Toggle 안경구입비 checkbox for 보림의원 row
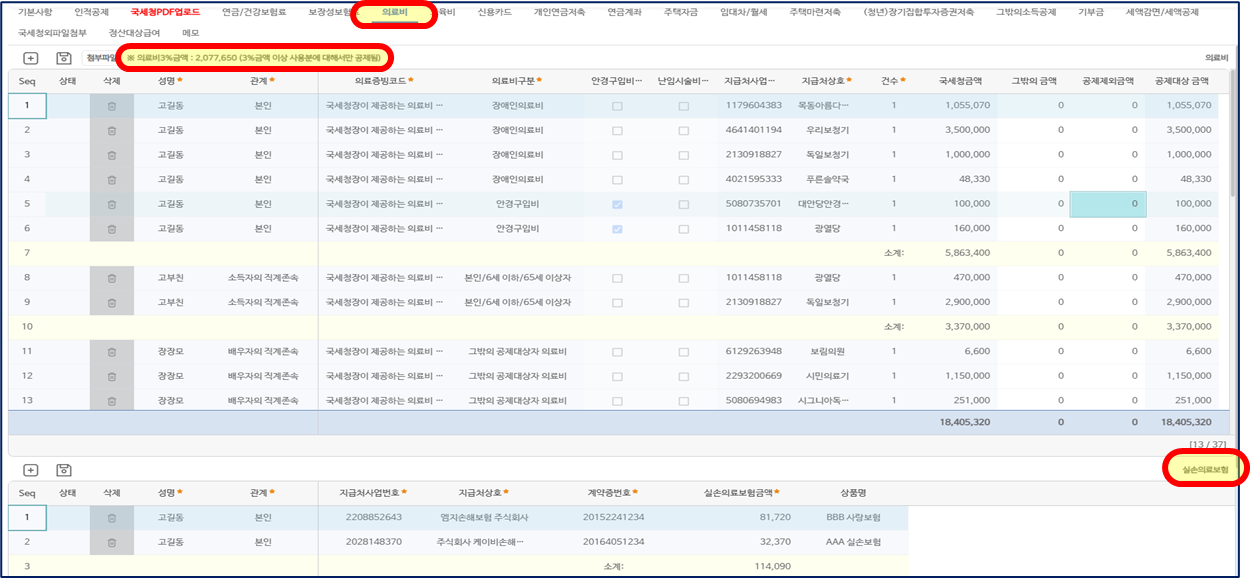 point(617,351)
